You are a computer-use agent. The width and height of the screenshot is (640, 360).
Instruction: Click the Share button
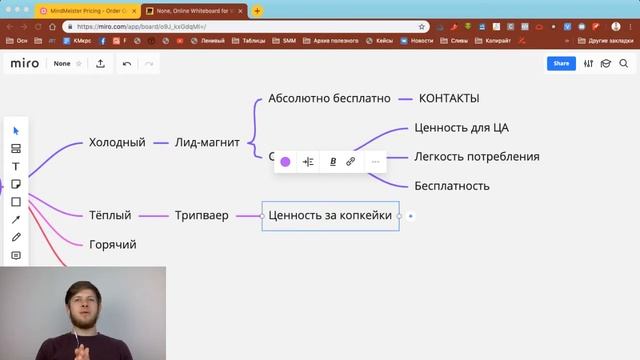coord(561,64)
